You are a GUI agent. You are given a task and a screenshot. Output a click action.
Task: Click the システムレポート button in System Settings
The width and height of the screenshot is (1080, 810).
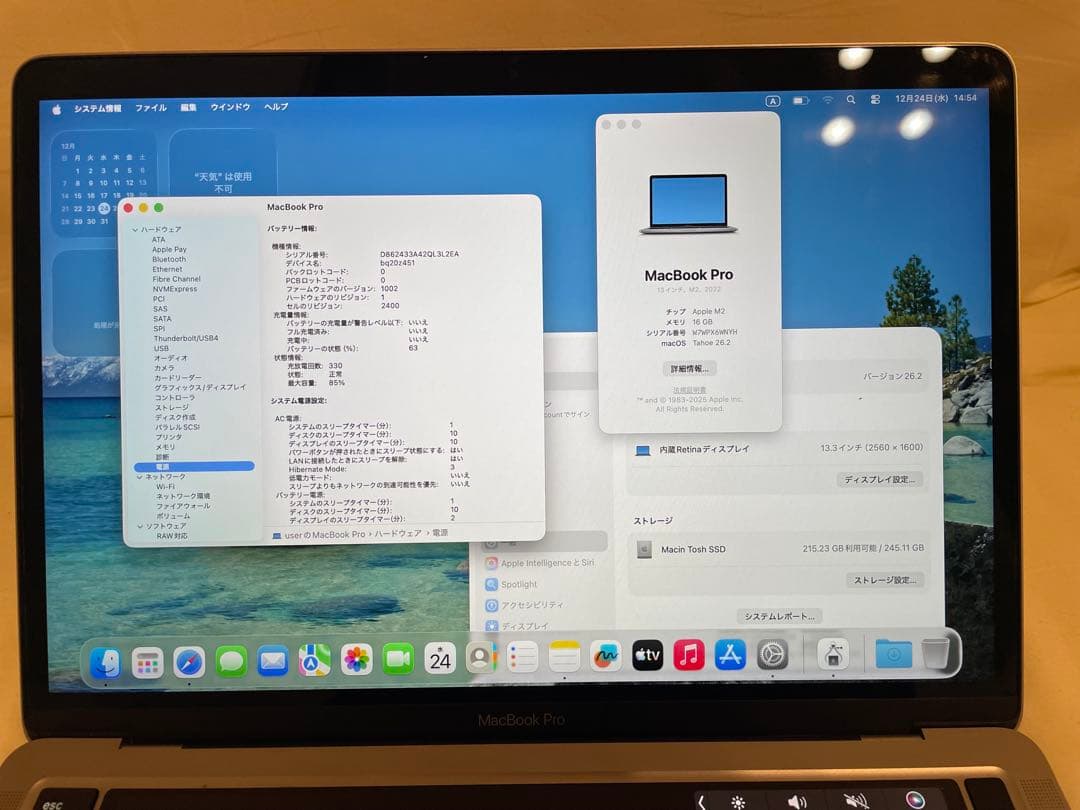pos(779,617)
